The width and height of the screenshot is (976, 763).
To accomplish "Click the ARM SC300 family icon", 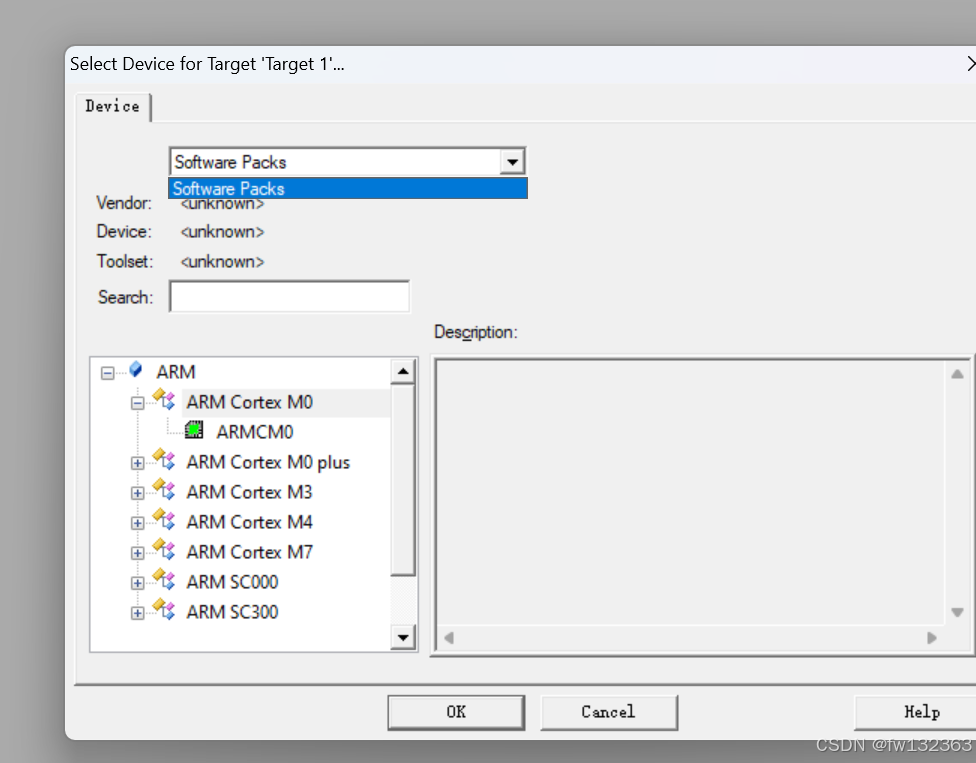I will (x=164, y=609).
